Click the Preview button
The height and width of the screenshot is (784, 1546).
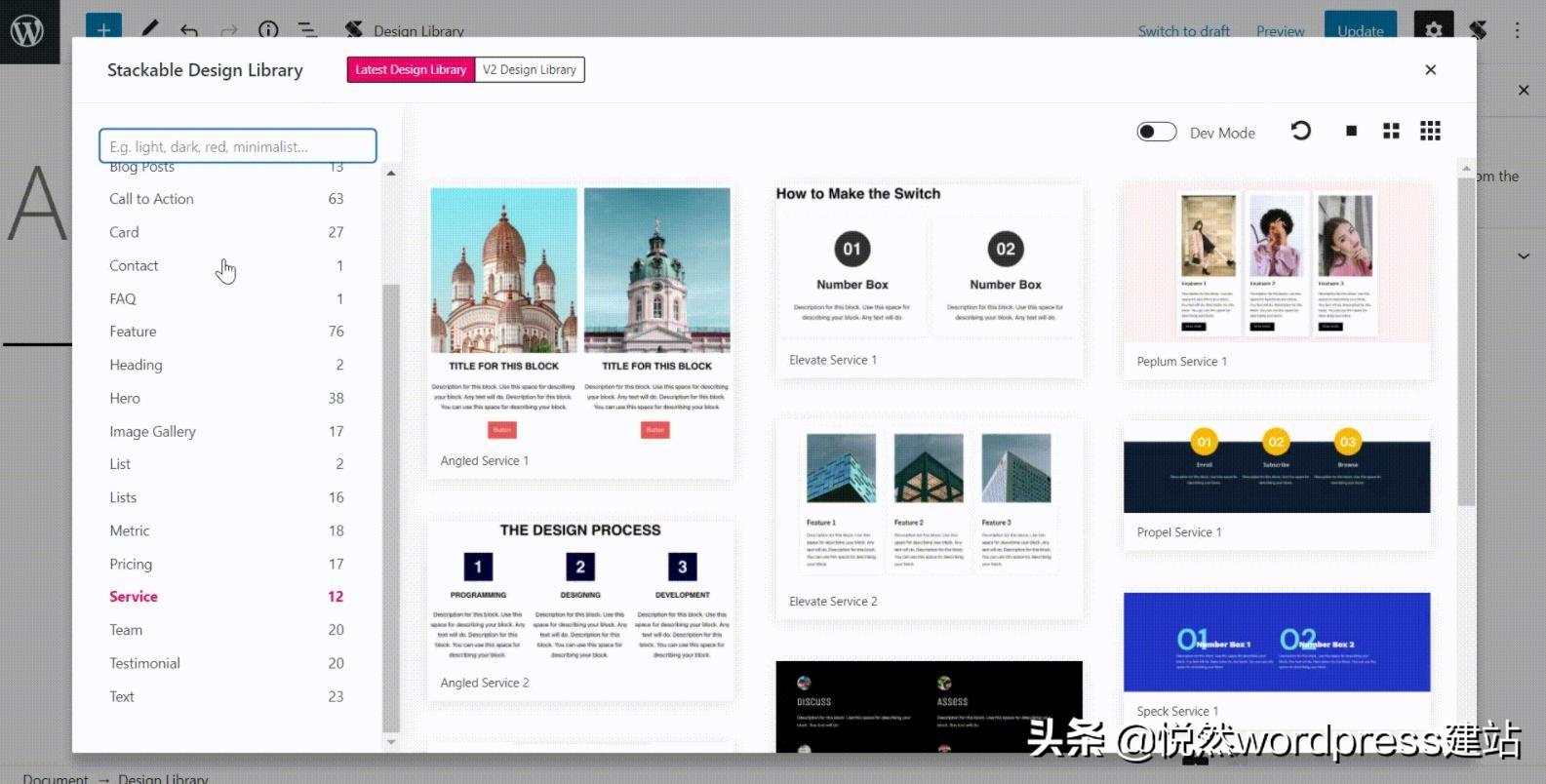click(x=1280, y=31)
